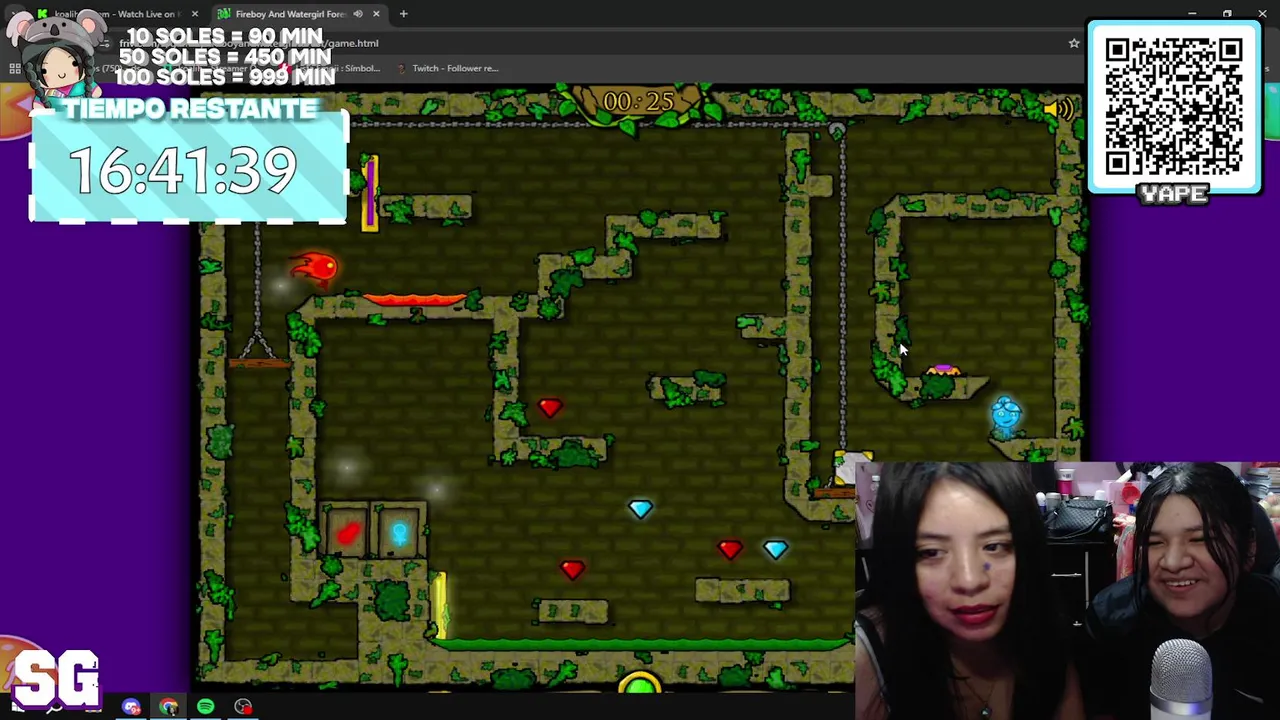The height and width of the screenshot is (720, 1280).
Task: Click the red gem next to the blue gem
Action: pyautogui.click(x=730, y=549)
